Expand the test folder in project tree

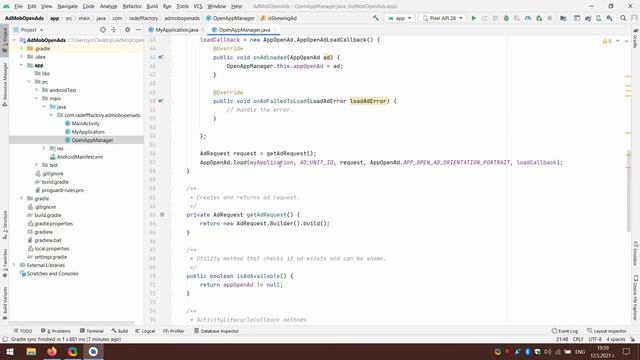coord(36,165)
